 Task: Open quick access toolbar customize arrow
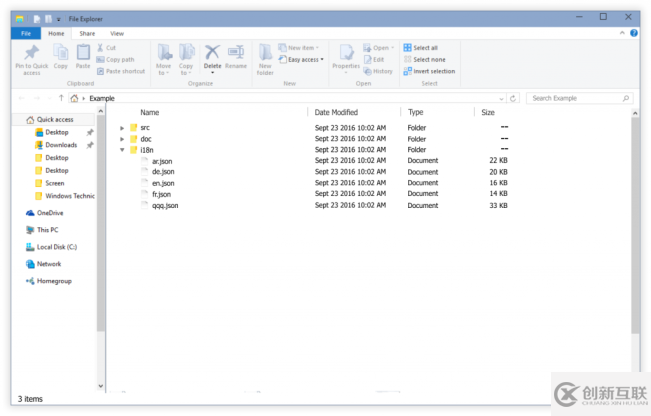pyautogui.click(x=59, y=19)
